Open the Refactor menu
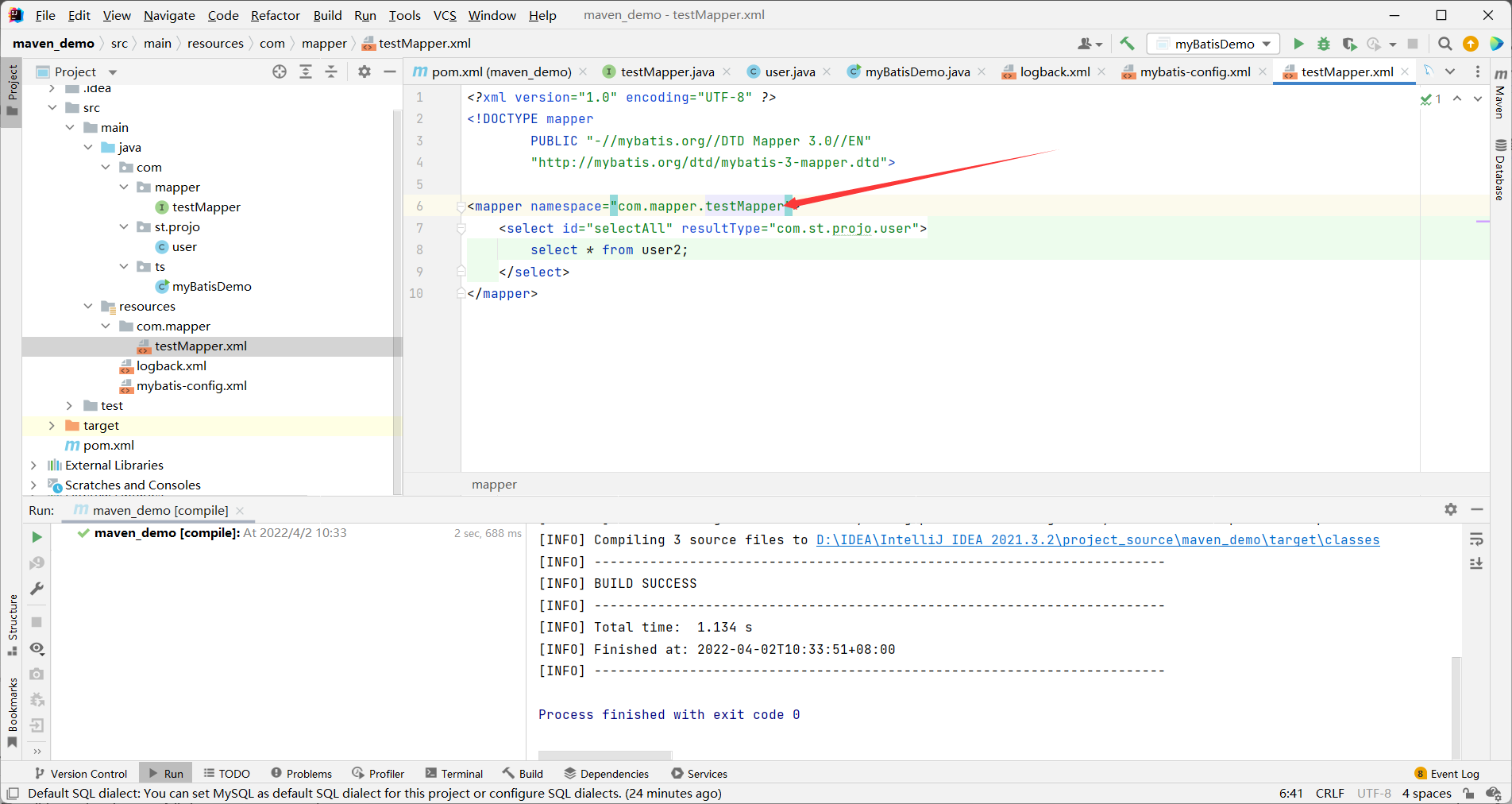Image resolution: width=1512 pixels, height=804 pixels. [275, 15]
